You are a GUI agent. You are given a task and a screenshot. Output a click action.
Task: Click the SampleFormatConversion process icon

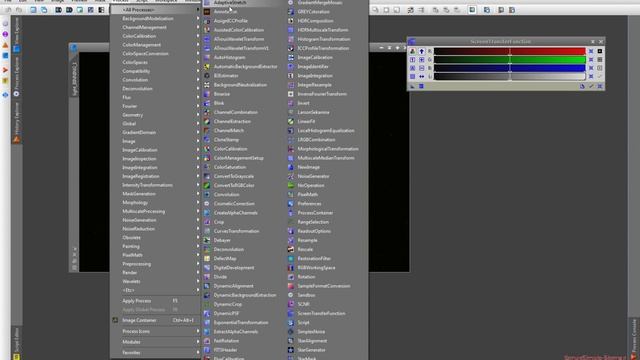click(x=291, y=286)
